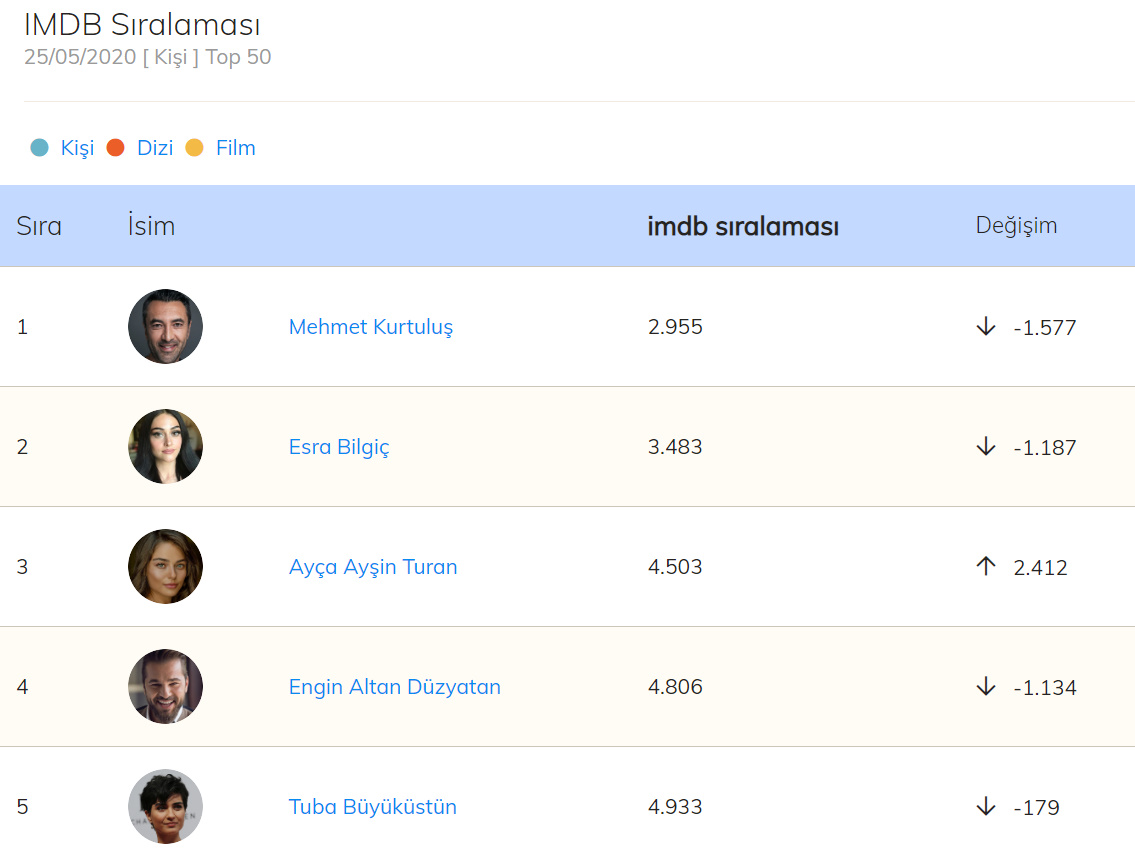The width and height of the screenshot is (1135, 854).
Task: Switch to the Dizi category
Action: tap(155, 148)
